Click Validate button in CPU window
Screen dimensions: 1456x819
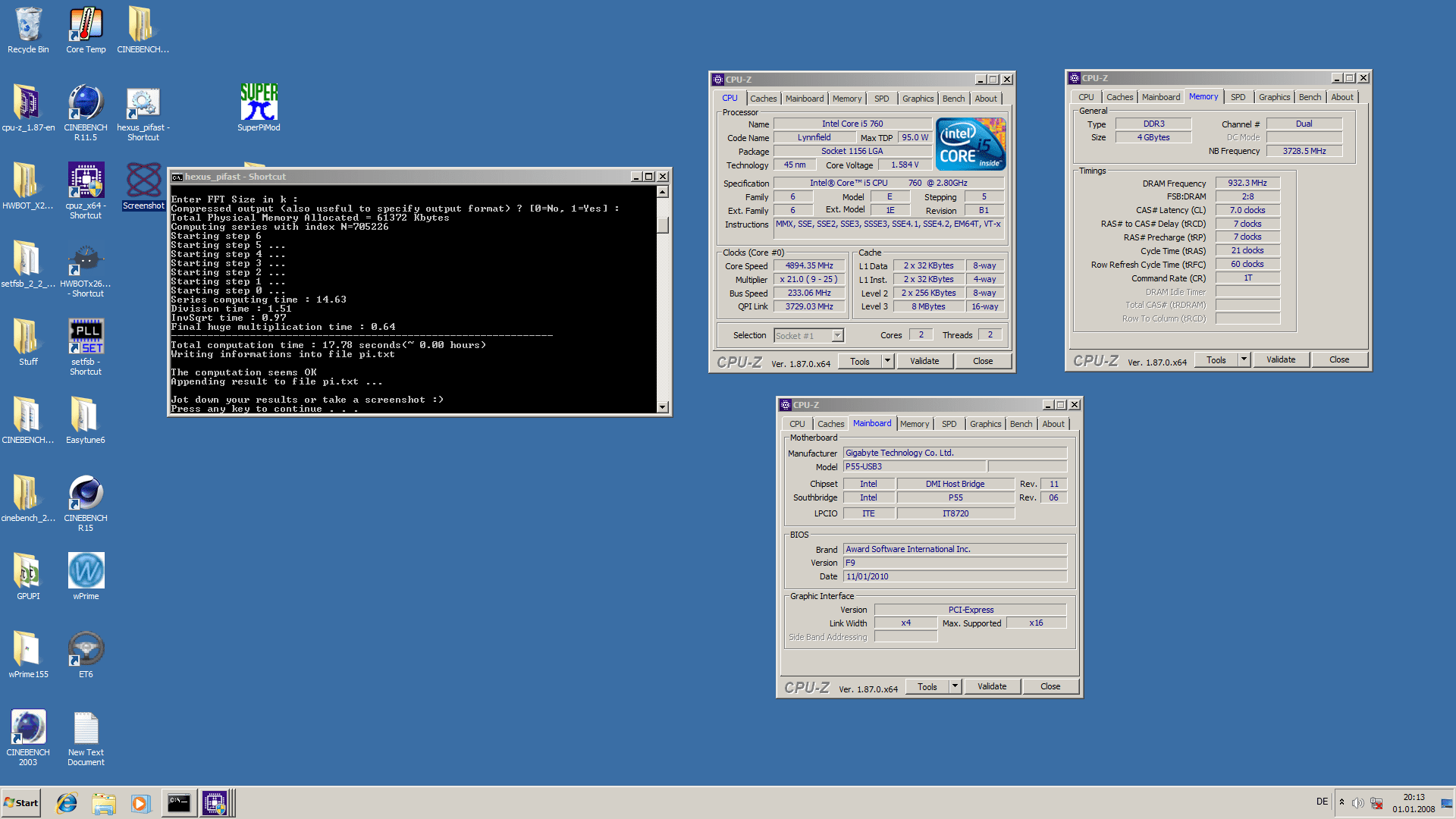[x=924, y=361]
